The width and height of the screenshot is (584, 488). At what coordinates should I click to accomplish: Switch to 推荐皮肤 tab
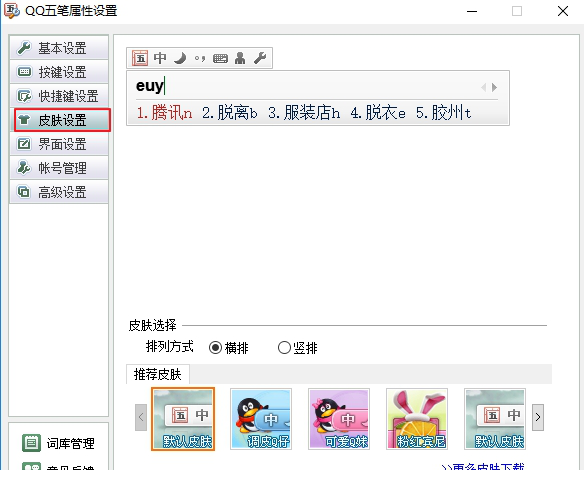[x=158, y=374]
